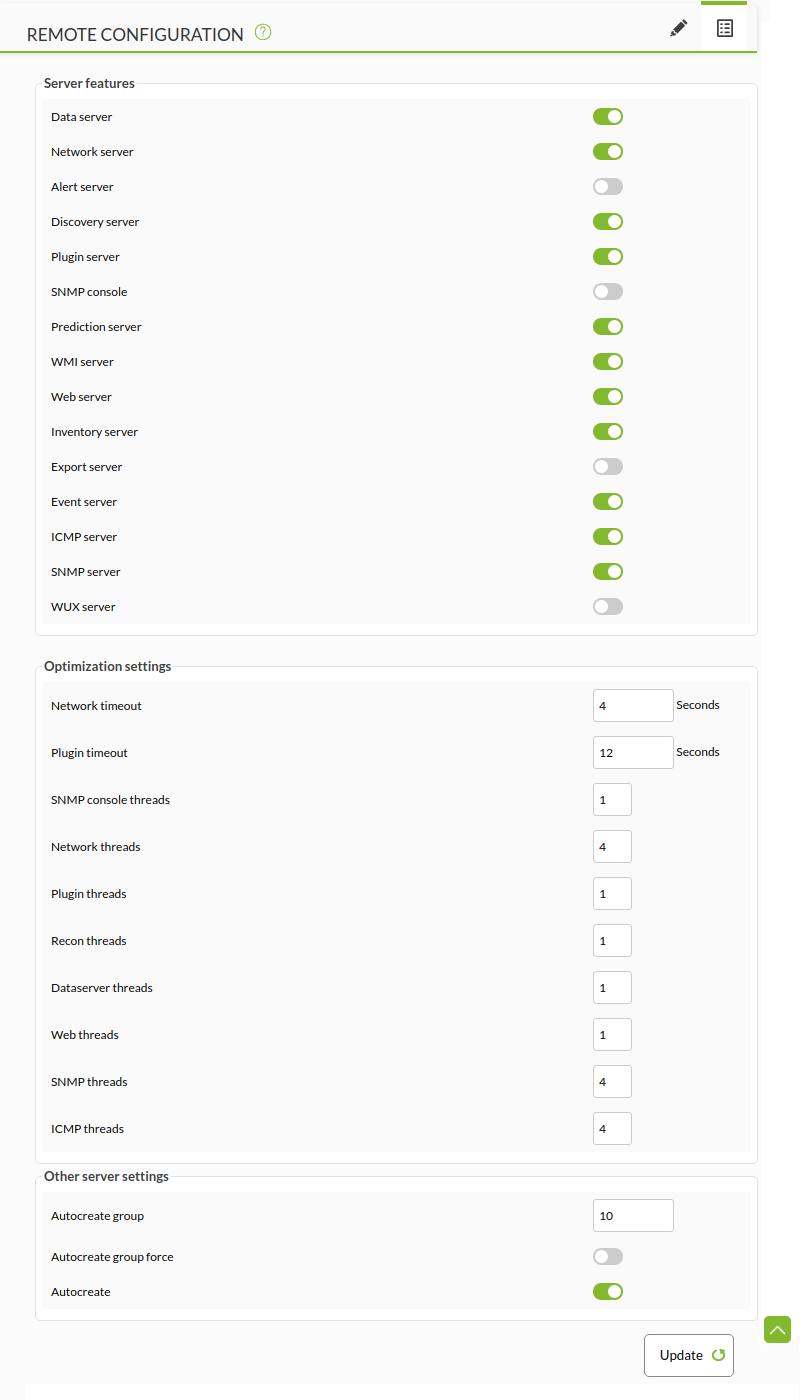Click the Autocreate group input
800x1400 pixels.
pyautogui.click(x=633, y=1216)
